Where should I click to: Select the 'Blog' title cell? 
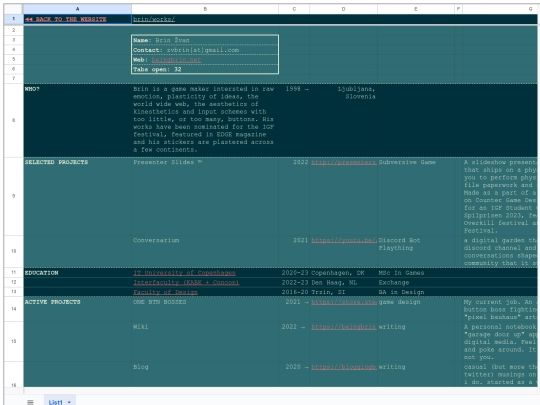pyautogui.click(x=205, y=374)
